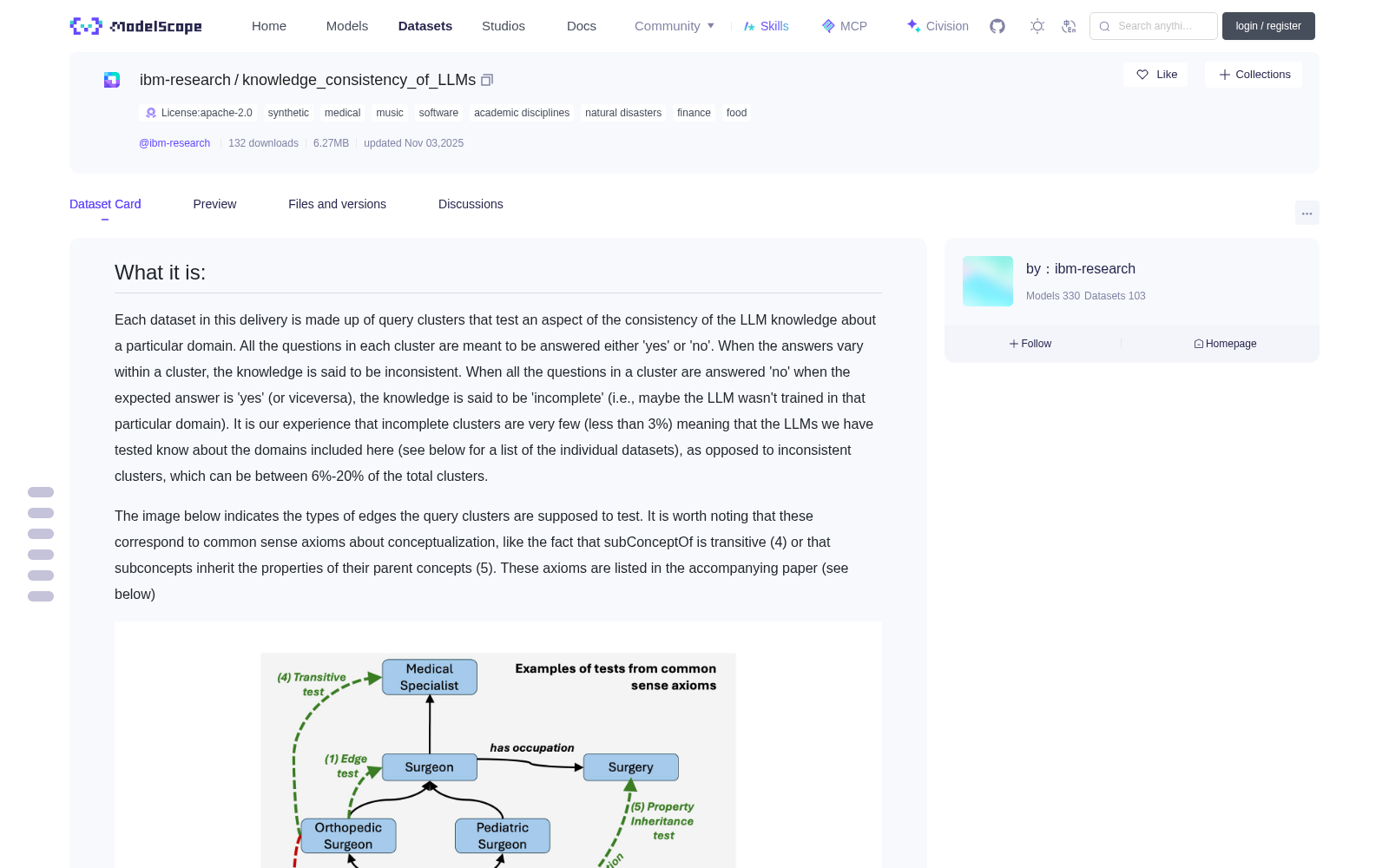Image resolution: width=1389 pixels, height=868 pixels.
Task: Switch to the Discussions tab
Action: point(471,204)
